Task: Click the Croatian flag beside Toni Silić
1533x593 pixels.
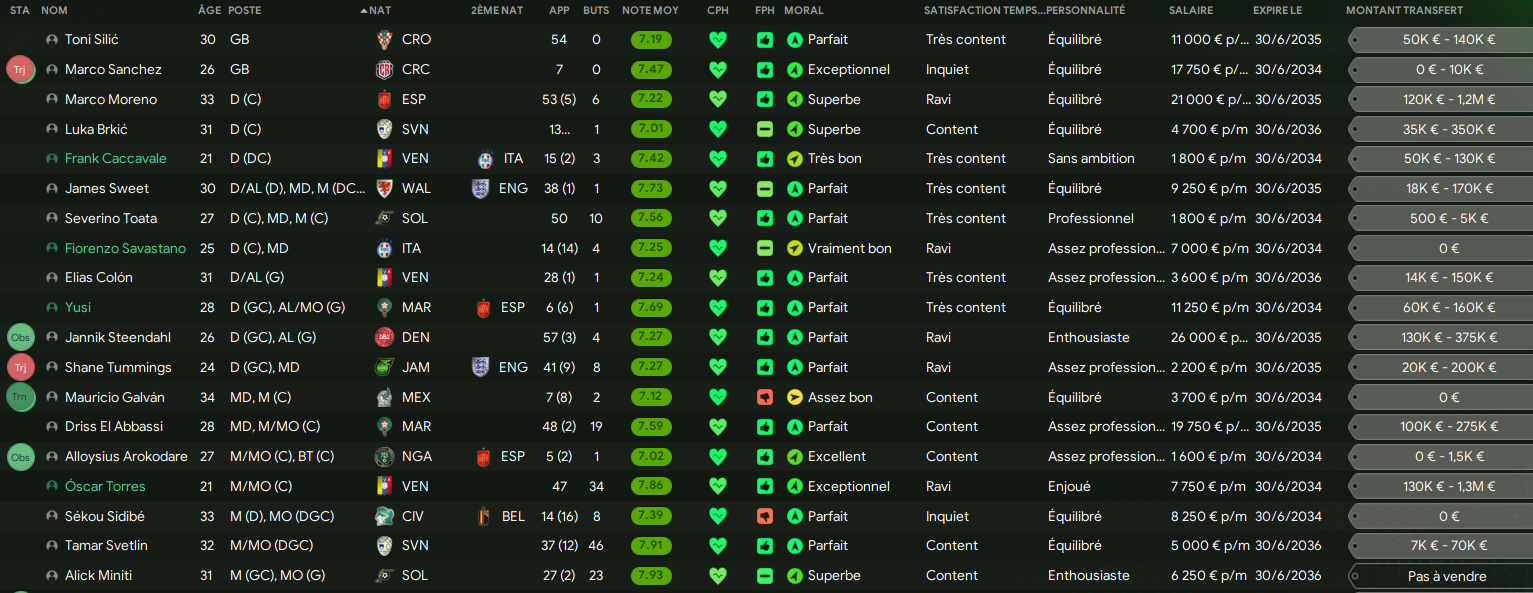Action: tap(385, 40)
